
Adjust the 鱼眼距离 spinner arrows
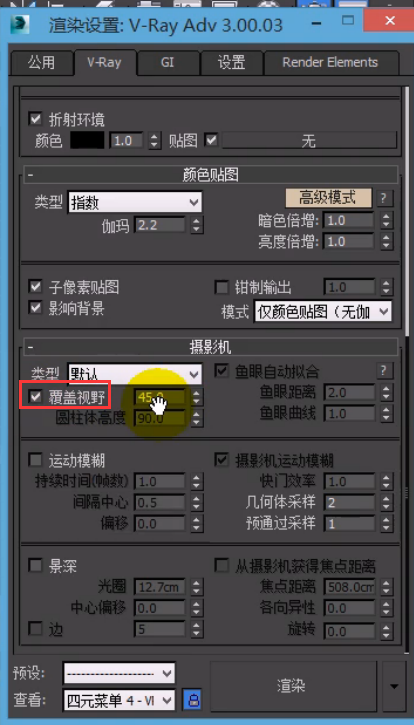tap(386, 393)
